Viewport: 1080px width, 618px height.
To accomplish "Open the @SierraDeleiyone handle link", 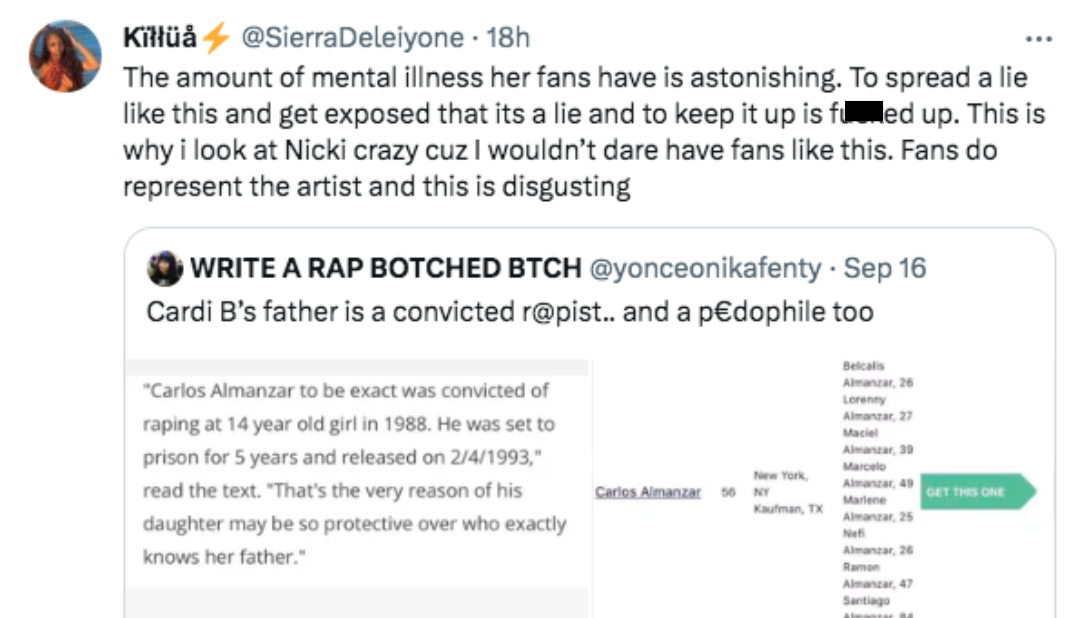I will [353, 38].
